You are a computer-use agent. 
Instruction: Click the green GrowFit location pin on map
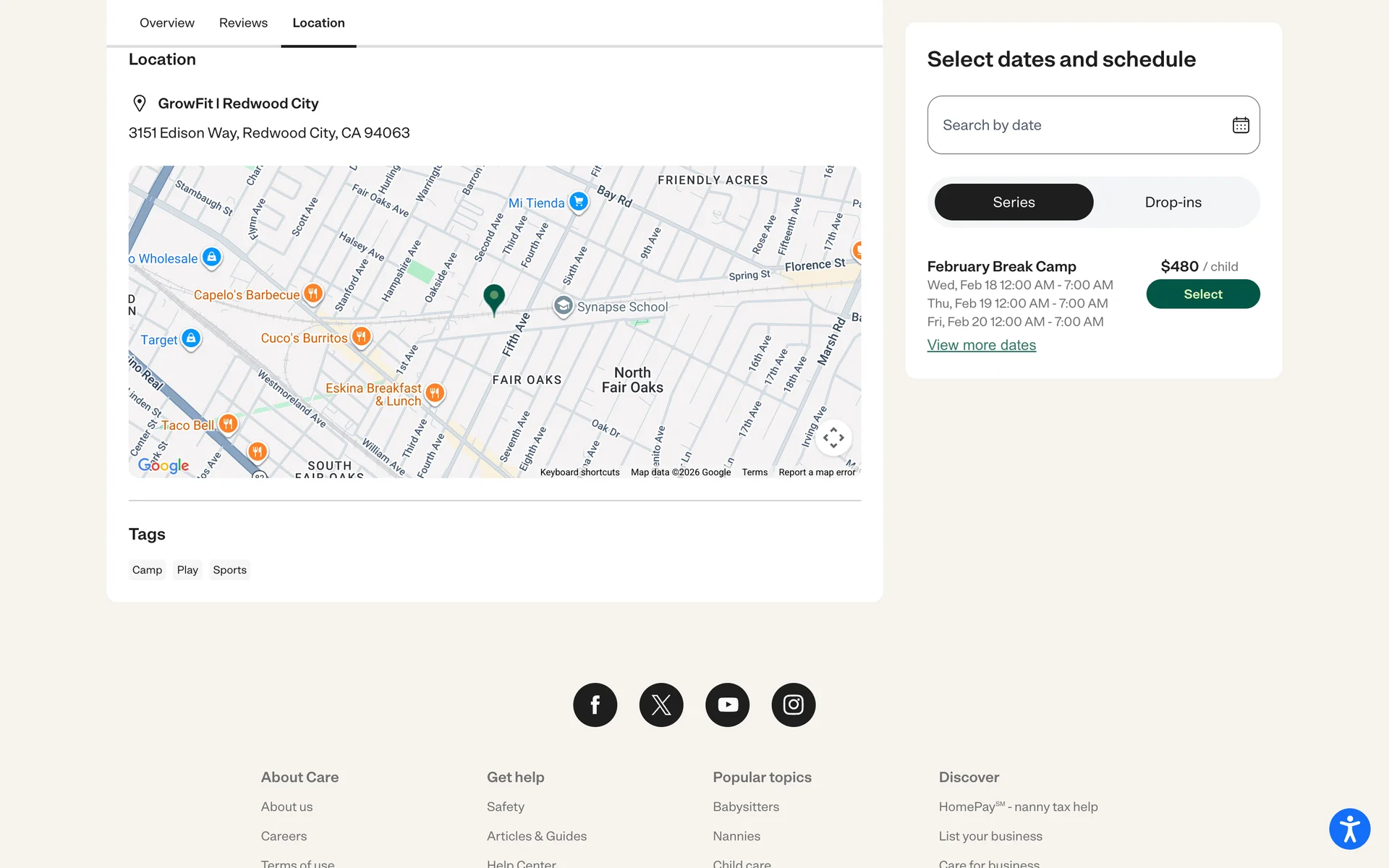point(494,297)
